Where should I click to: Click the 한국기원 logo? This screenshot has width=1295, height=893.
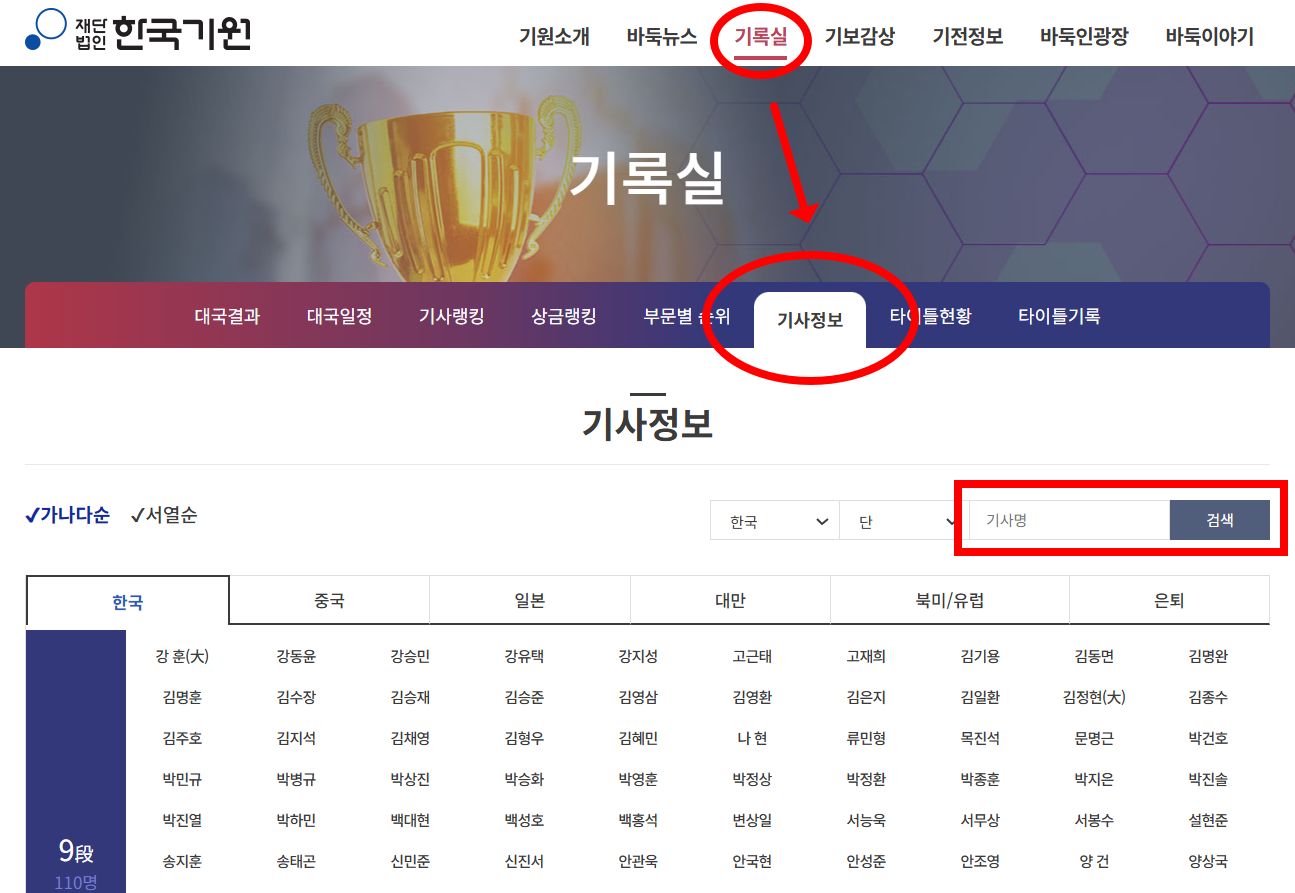140,32
